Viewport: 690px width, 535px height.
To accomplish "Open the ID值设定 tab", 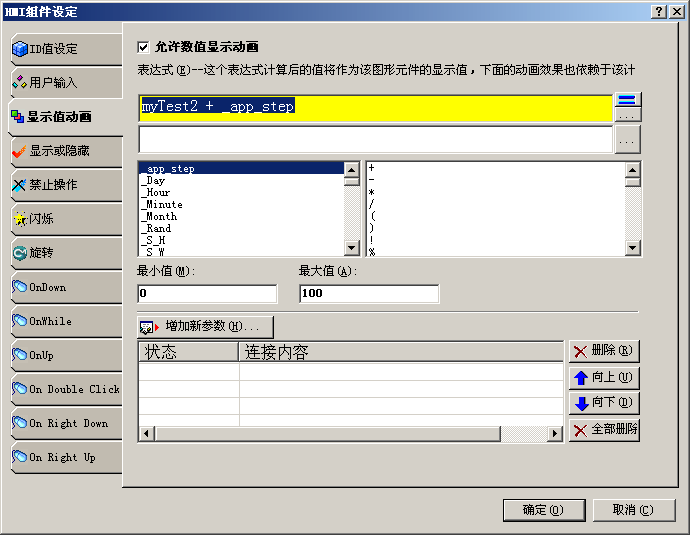I will (64, 48).
